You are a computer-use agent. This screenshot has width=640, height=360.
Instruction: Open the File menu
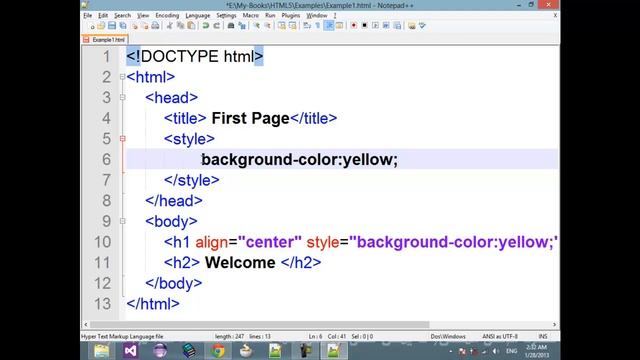point(87,16)
